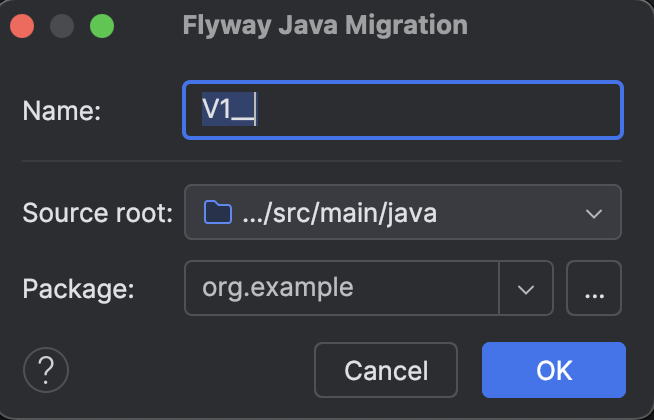
Task: Click the org.example package text
Action: 277,288
